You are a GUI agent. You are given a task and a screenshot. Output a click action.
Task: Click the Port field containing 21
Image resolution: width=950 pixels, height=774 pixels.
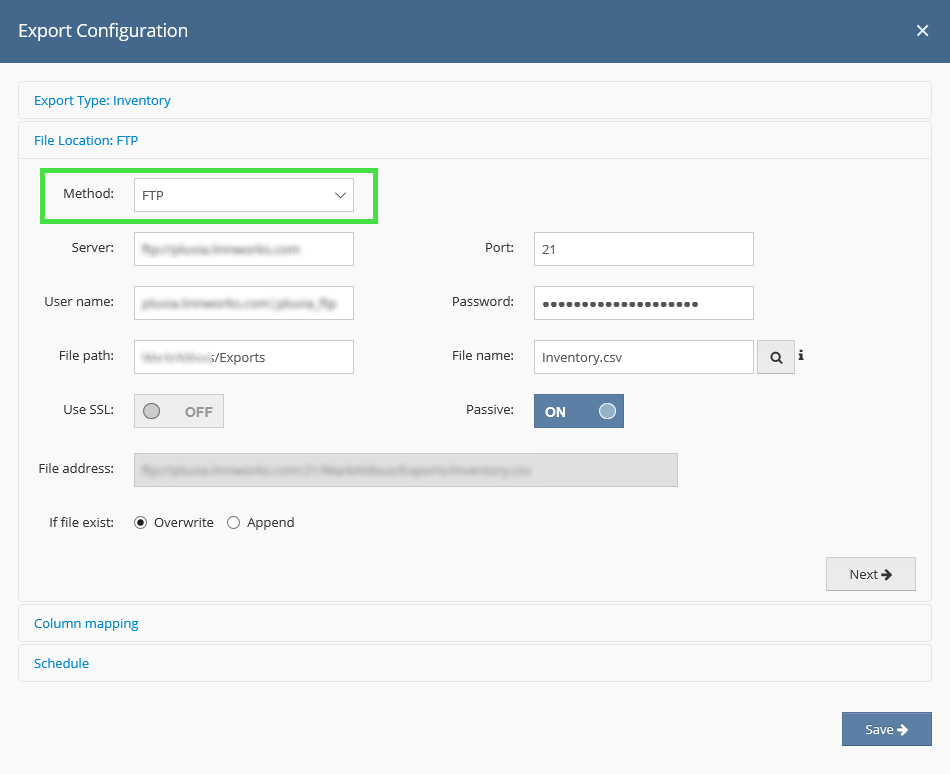pos(643,249)
